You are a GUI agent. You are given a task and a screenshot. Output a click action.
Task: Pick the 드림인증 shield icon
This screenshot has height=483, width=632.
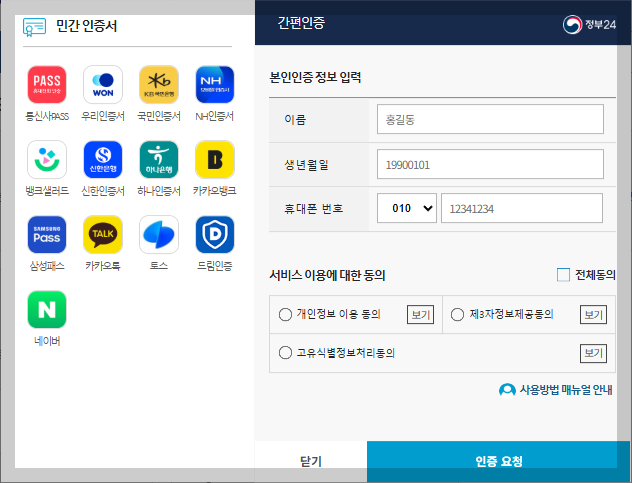215,235
